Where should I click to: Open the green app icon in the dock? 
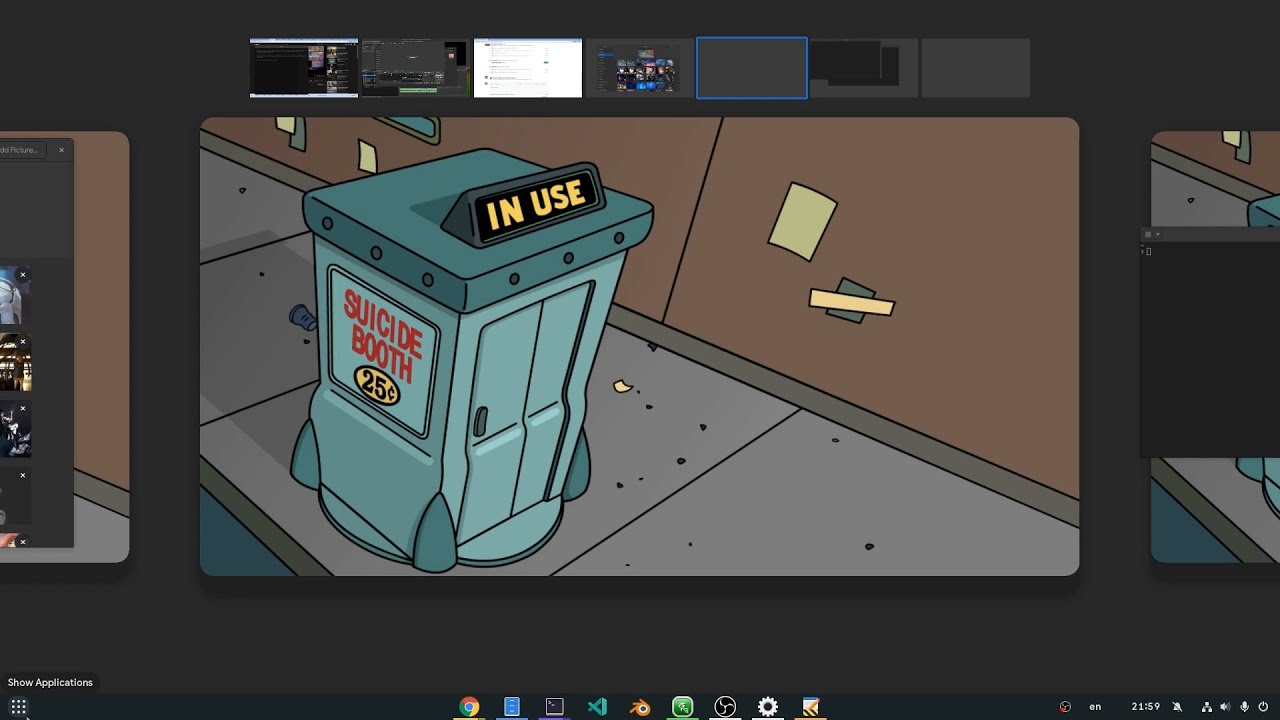(x=683, y=707)
